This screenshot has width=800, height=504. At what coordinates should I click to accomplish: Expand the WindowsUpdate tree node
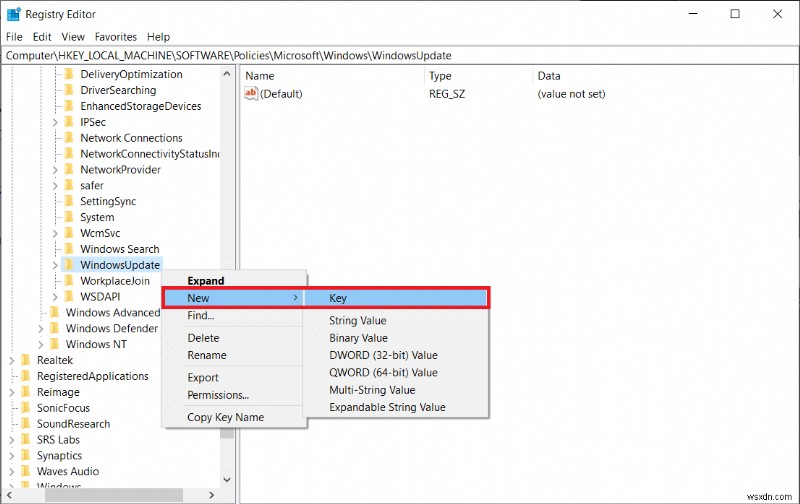click(x=55, y=265)
